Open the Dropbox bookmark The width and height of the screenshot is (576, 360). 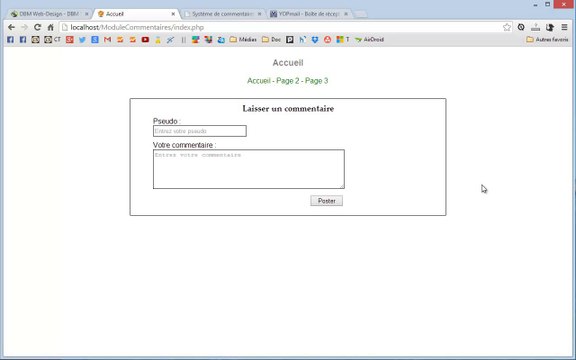click(315, 39)
